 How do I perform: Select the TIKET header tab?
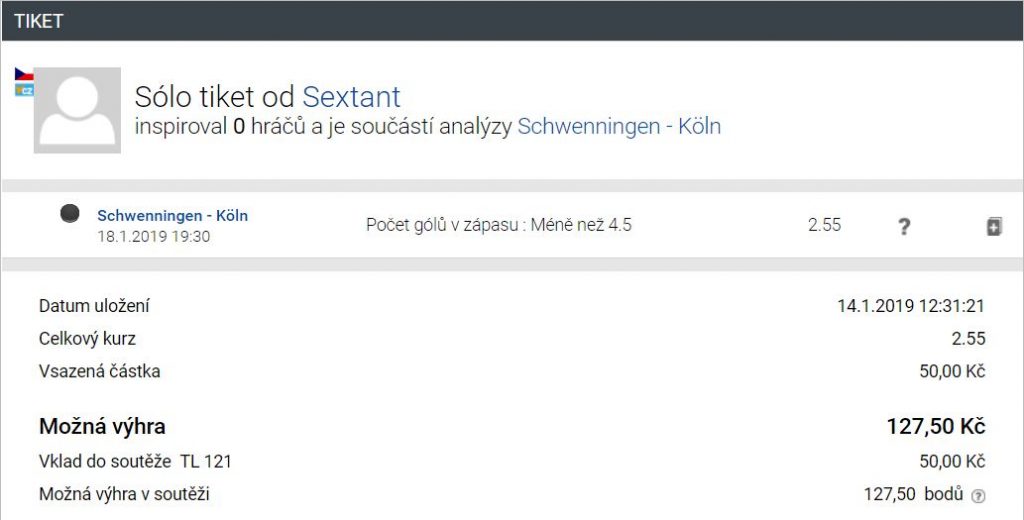coord(39,20)
